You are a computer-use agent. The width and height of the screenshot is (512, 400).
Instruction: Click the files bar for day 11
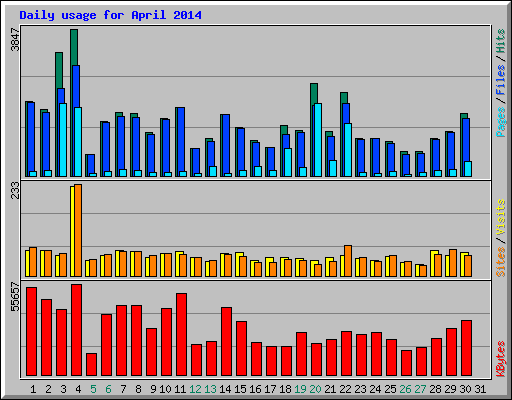[x=180, y=140]
